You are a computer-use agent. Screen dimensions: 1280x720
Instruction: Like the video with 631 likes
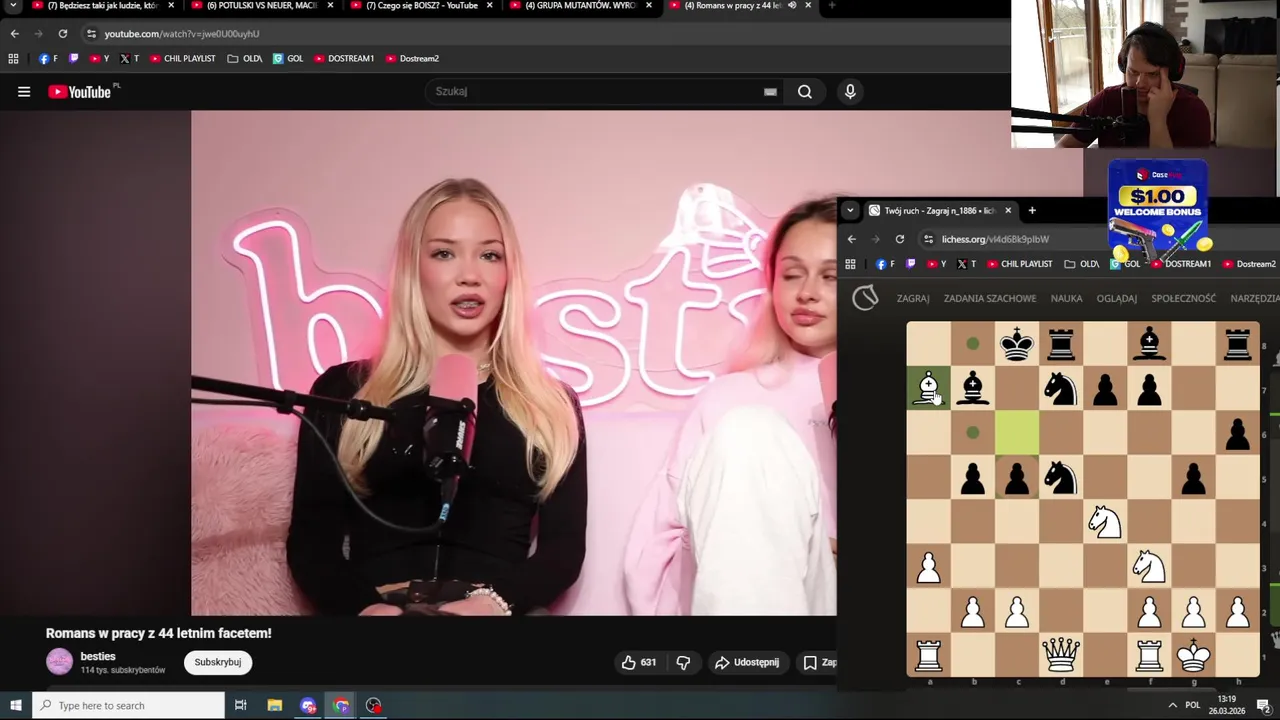click(x=638, y=662)
